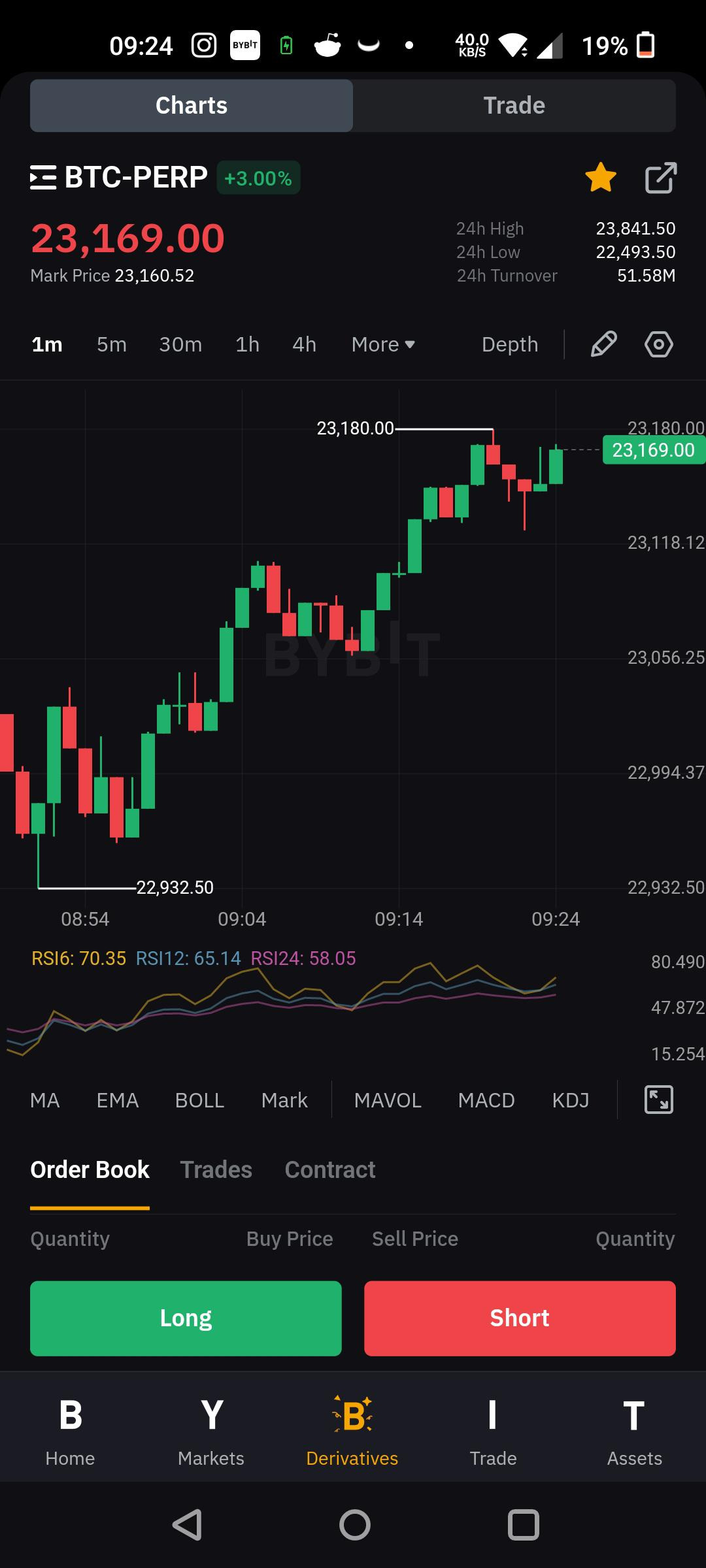The image size is (706, 1568).
Task: Tap the red Short button
Action: click(520, 1318)
